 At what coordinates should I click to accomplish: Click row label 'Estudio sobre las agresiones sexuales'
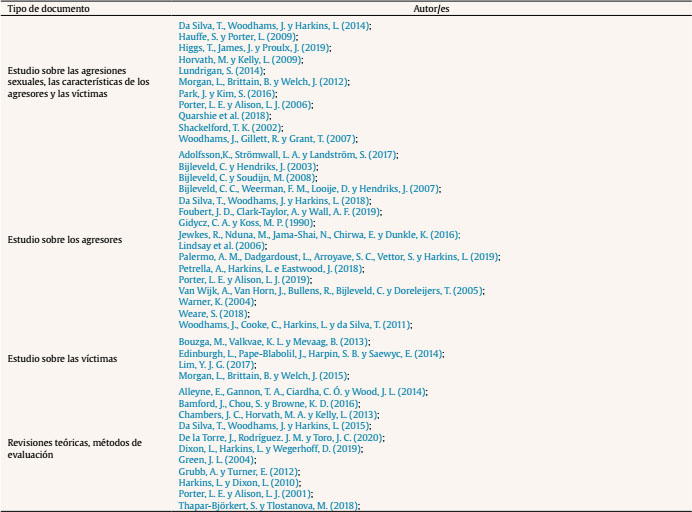point(79,82)
